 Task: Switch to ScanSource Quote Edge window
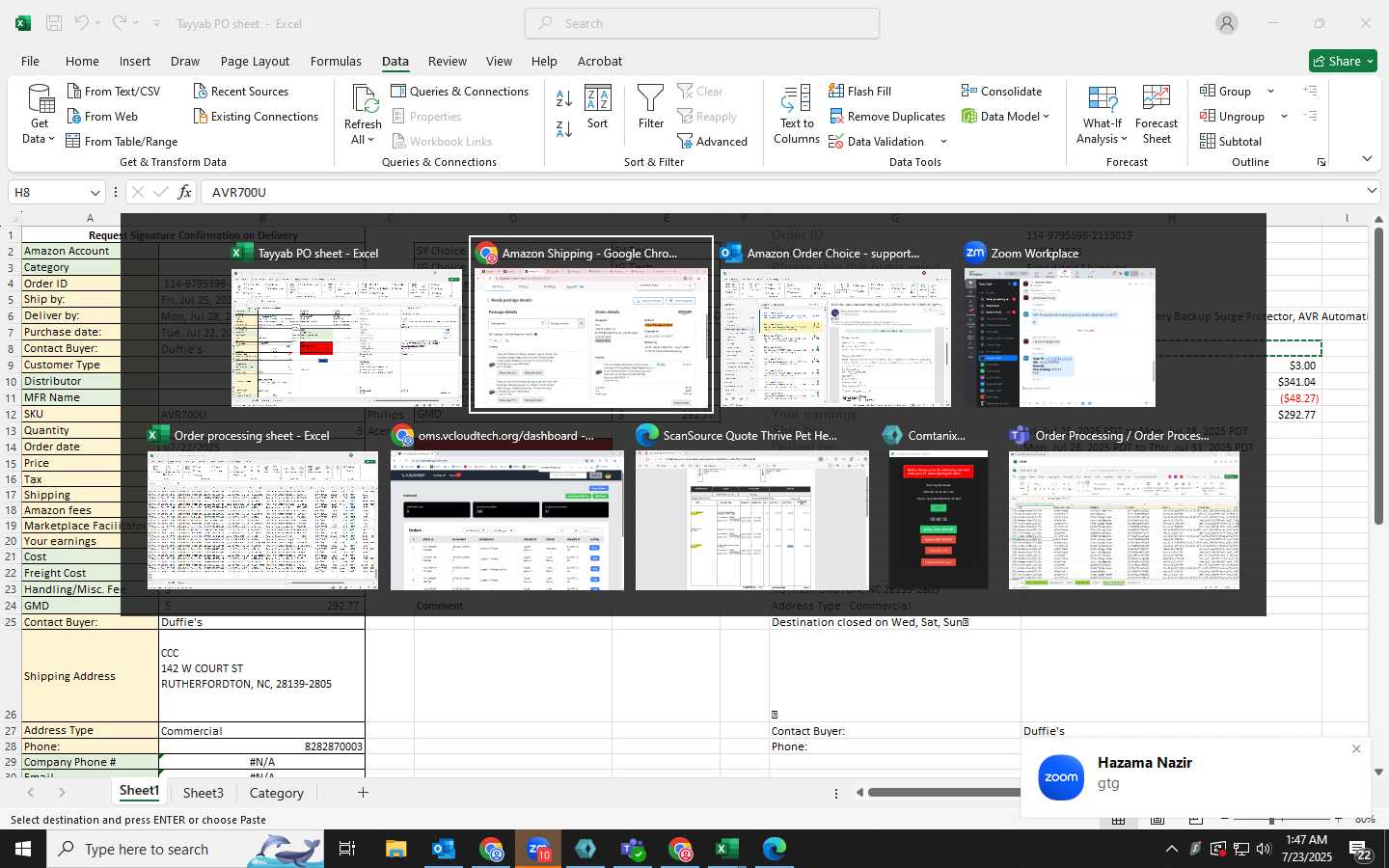click(751, 507)
